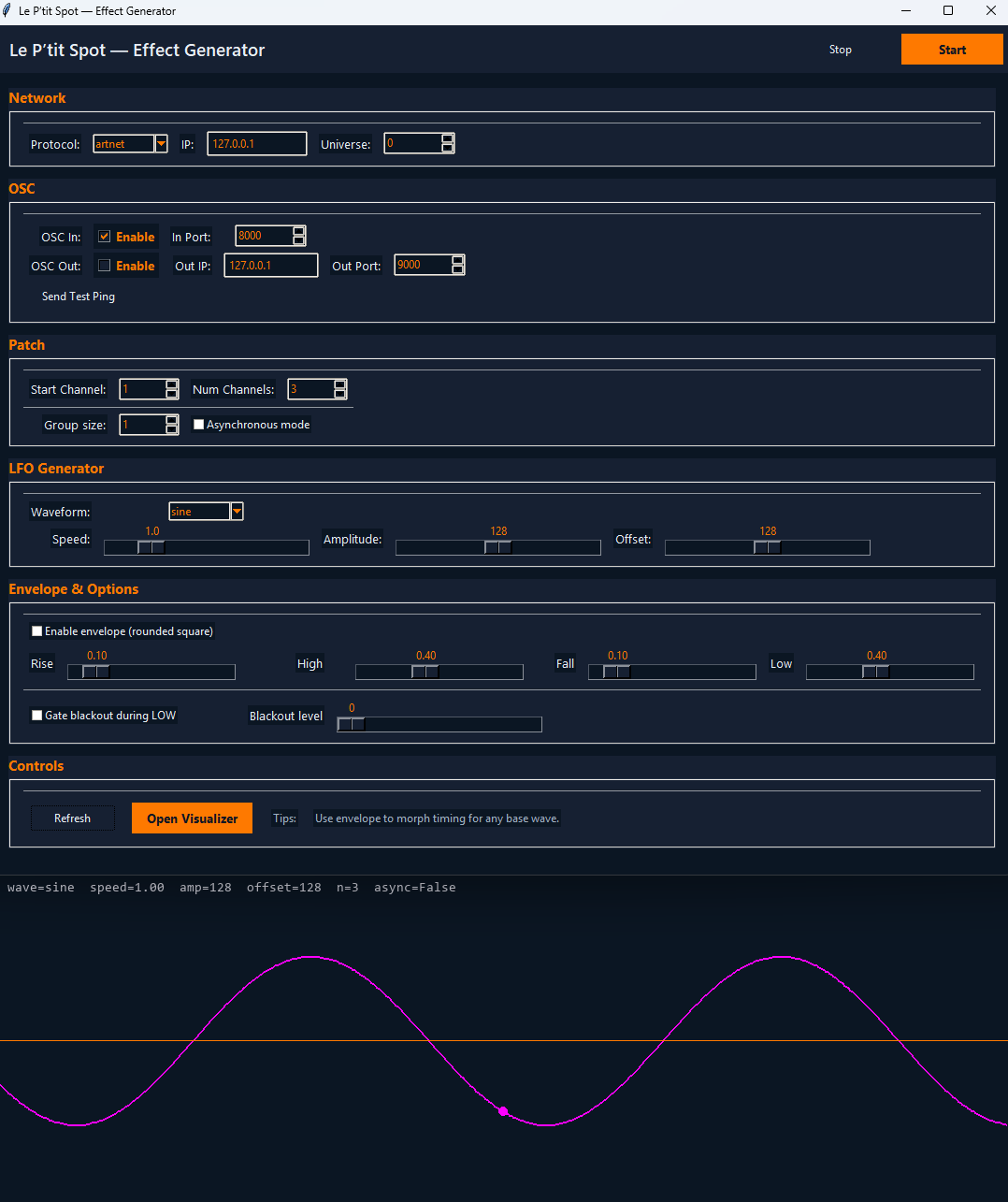Screen dimensions: 1008x1202
Task: Expand the Waveform dropdown
Action: pos(237,512)
